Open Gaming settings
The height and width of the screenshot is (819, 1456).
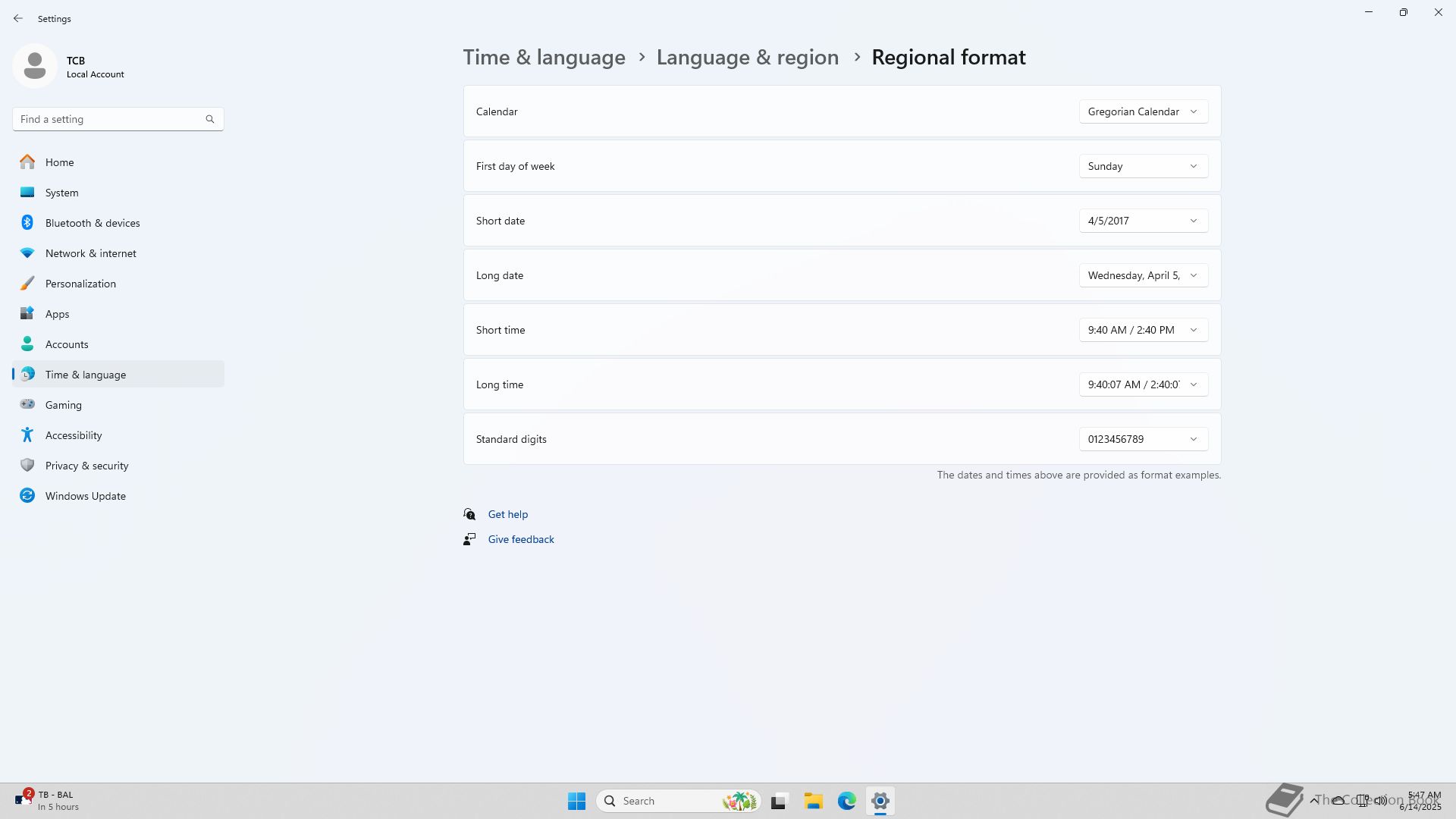pyautogui.click(x=63, y=405)
